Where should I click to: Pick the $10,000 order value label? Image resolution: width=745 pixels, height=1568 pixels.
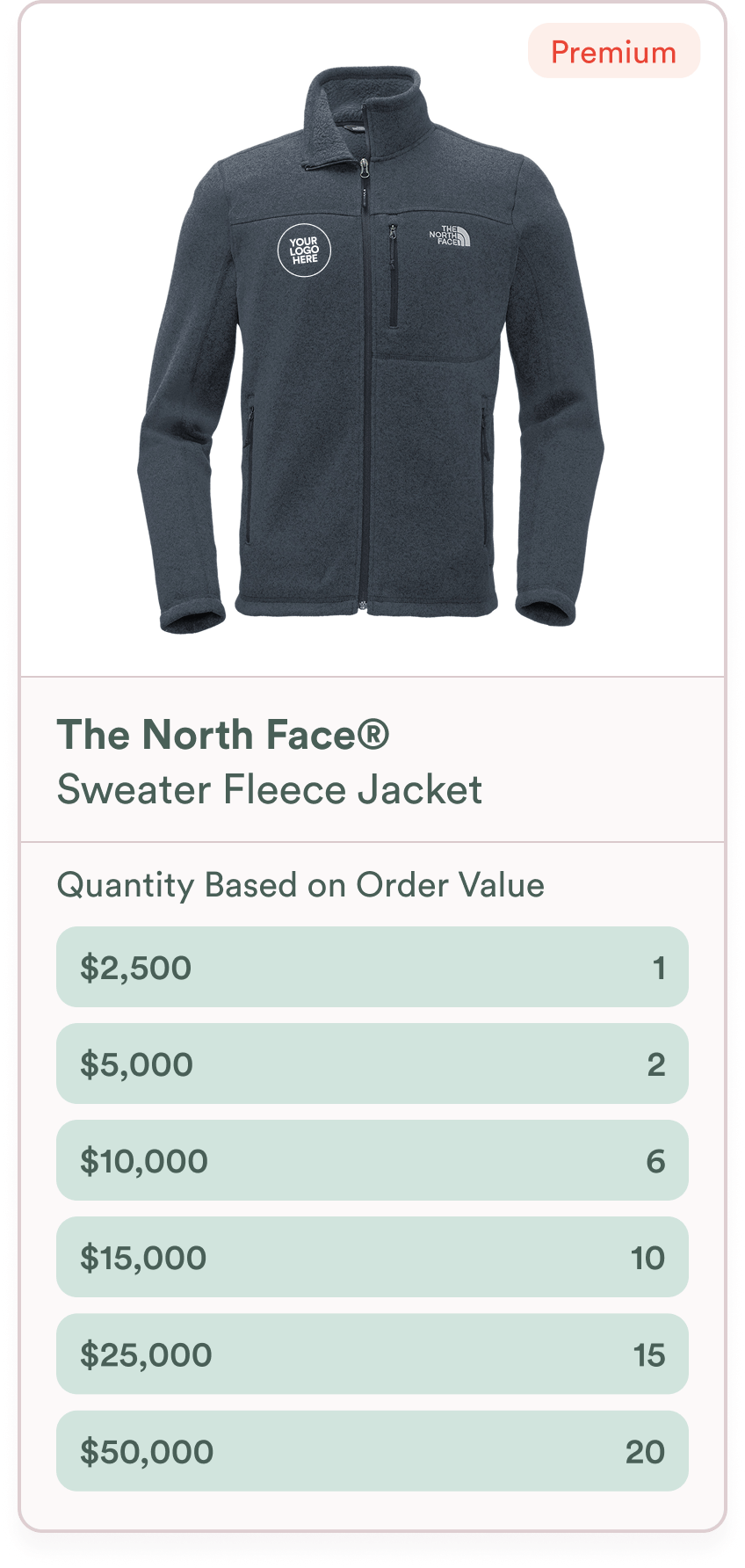144,1161
